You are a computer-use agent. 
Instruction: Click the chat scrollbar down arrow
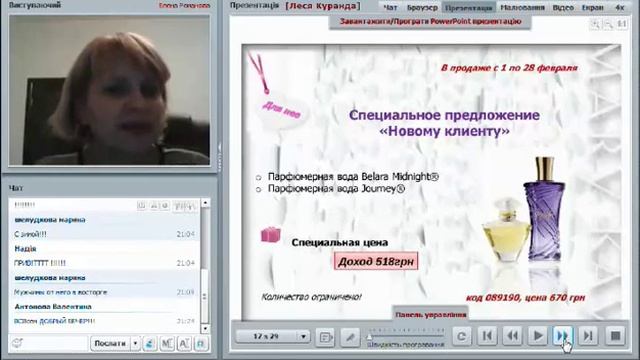point(205,329)
